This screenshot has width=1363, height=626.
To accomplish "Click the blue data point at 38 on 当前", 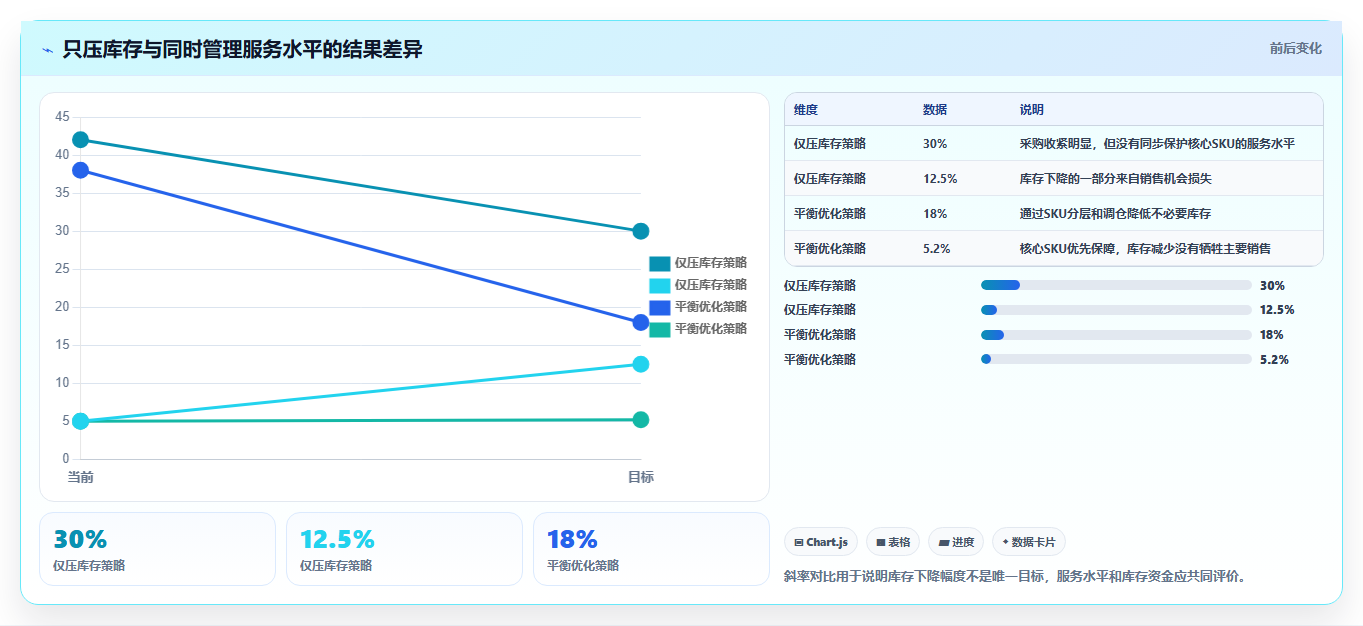I will click(81, 170).
